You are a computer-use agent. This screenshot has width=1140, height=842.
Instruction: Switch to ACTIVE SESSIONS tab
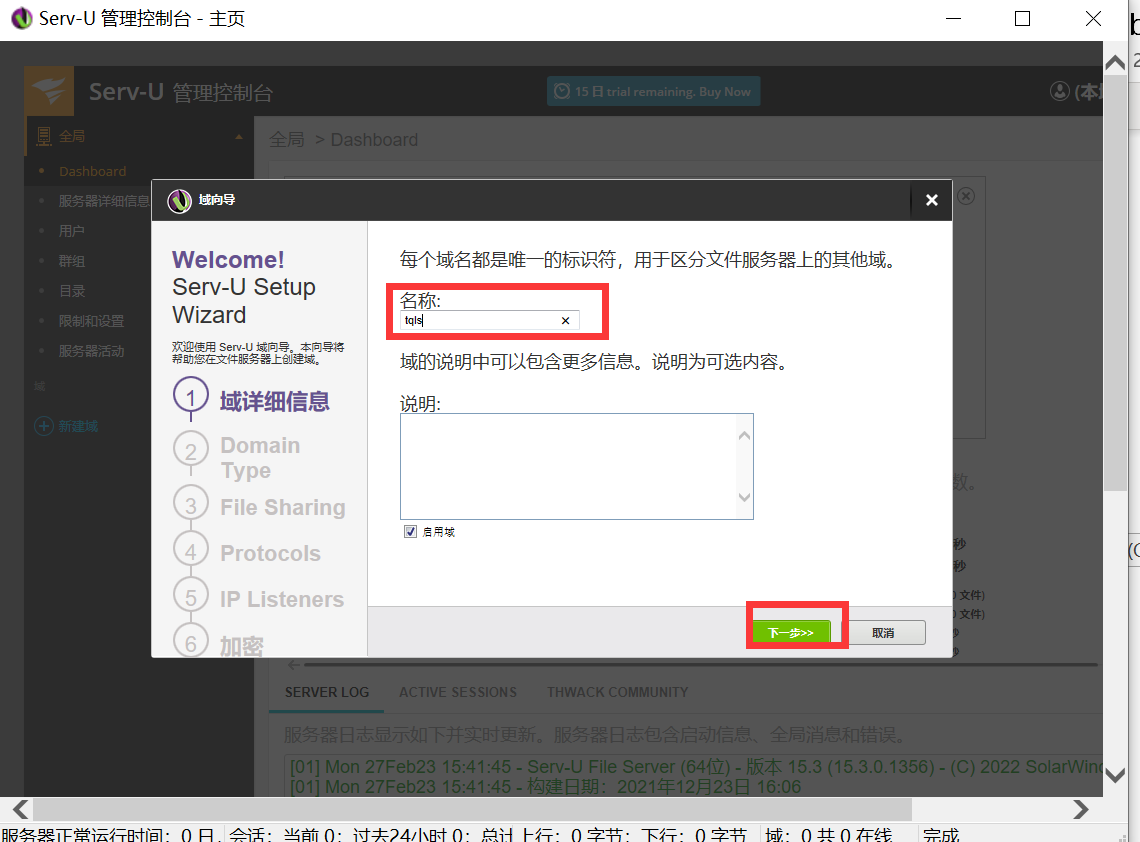click(x=458, y=692)
